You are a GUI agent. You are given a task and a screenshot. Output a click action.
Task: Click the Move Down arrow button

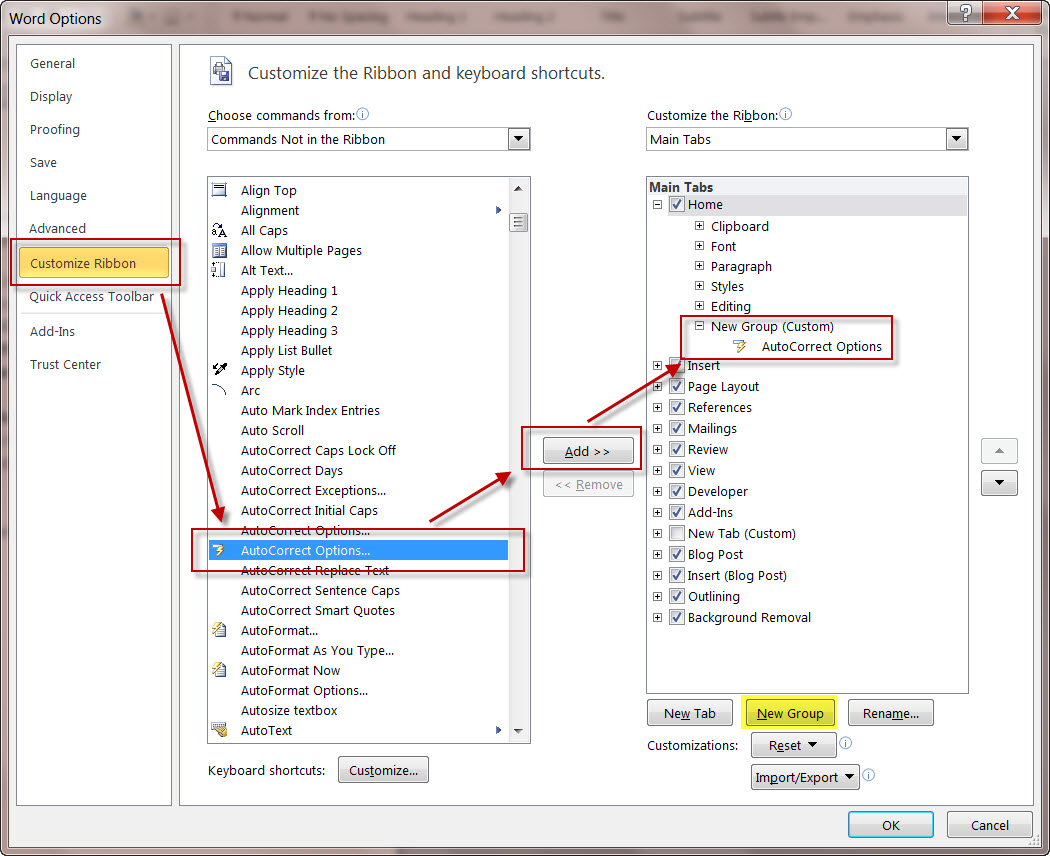[x=999, y=482]
